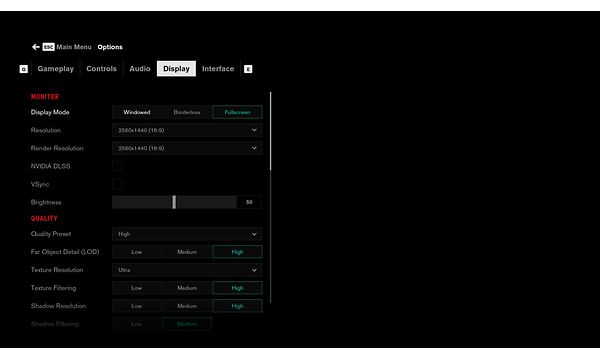Screen dimensions: 600x360
Task: Open the Gameplay tab
Action: tap(55, 69)
